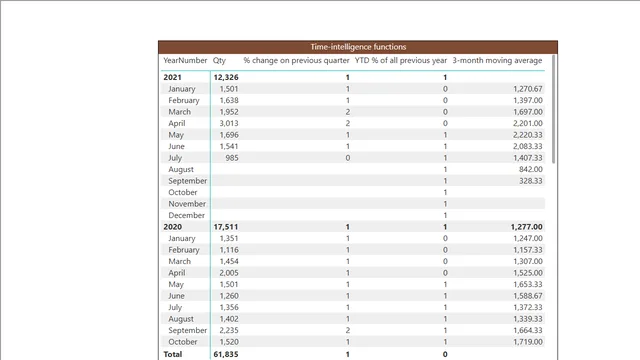The width and height of the screenshot is (640, 360).
Task: Select the December row label
Action: click(186, 215)
